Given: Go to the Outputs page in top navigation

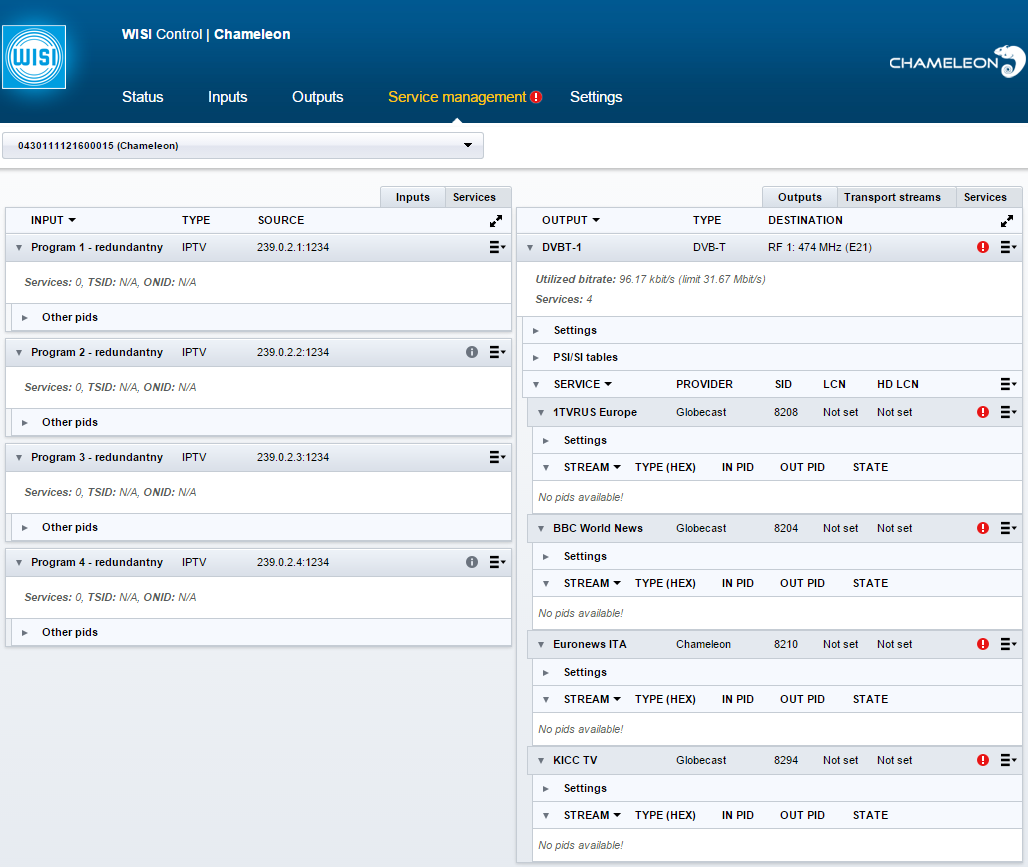Looking at the screenshot, I should click(317, 97).
